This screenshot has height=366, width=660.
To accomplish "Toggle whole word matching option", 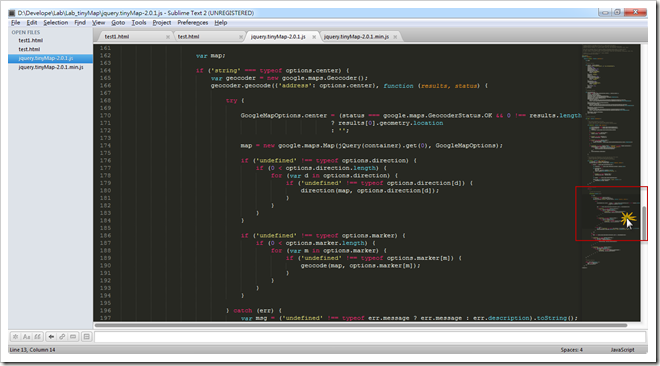I will click(x=37, y=337).
